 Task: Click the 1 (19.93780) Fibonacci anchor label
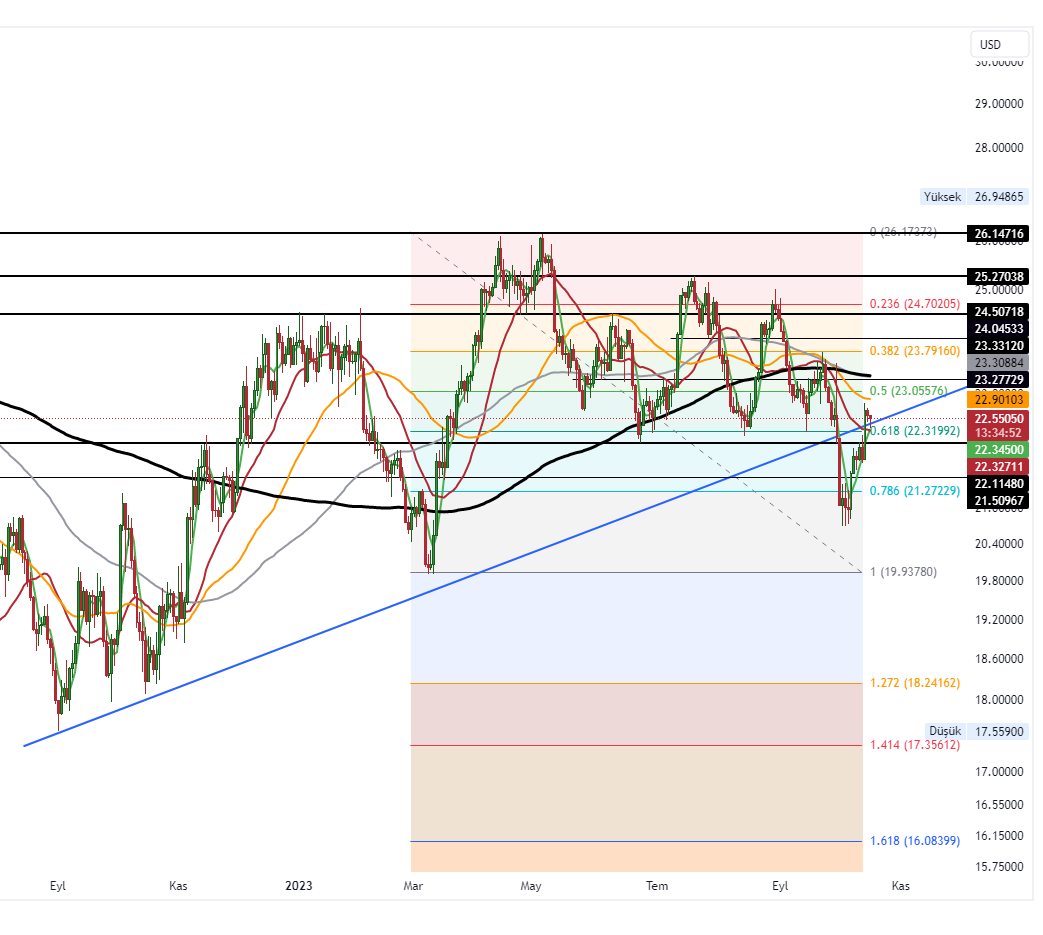tap(902, 572)
